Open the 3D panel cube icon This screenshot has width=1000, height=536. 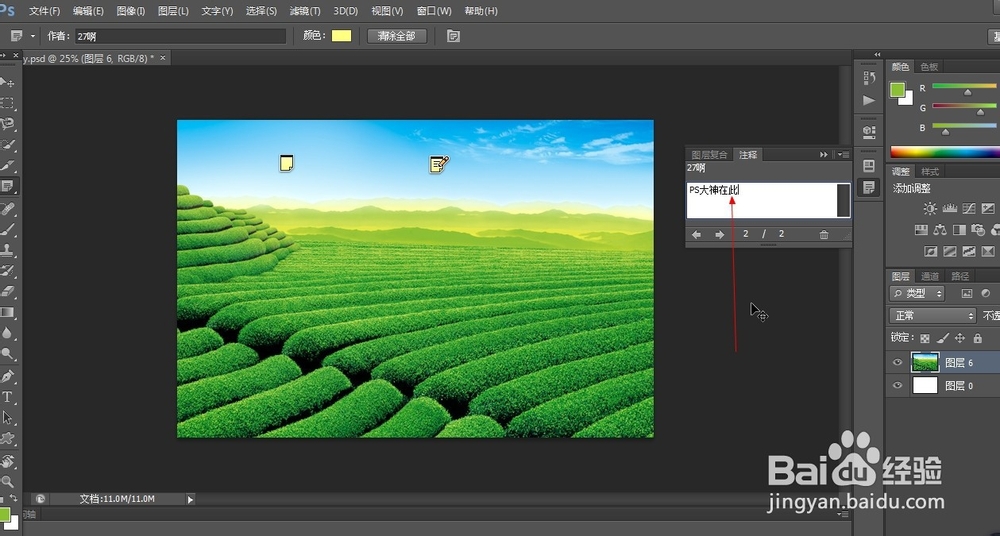tap(869, 131)
